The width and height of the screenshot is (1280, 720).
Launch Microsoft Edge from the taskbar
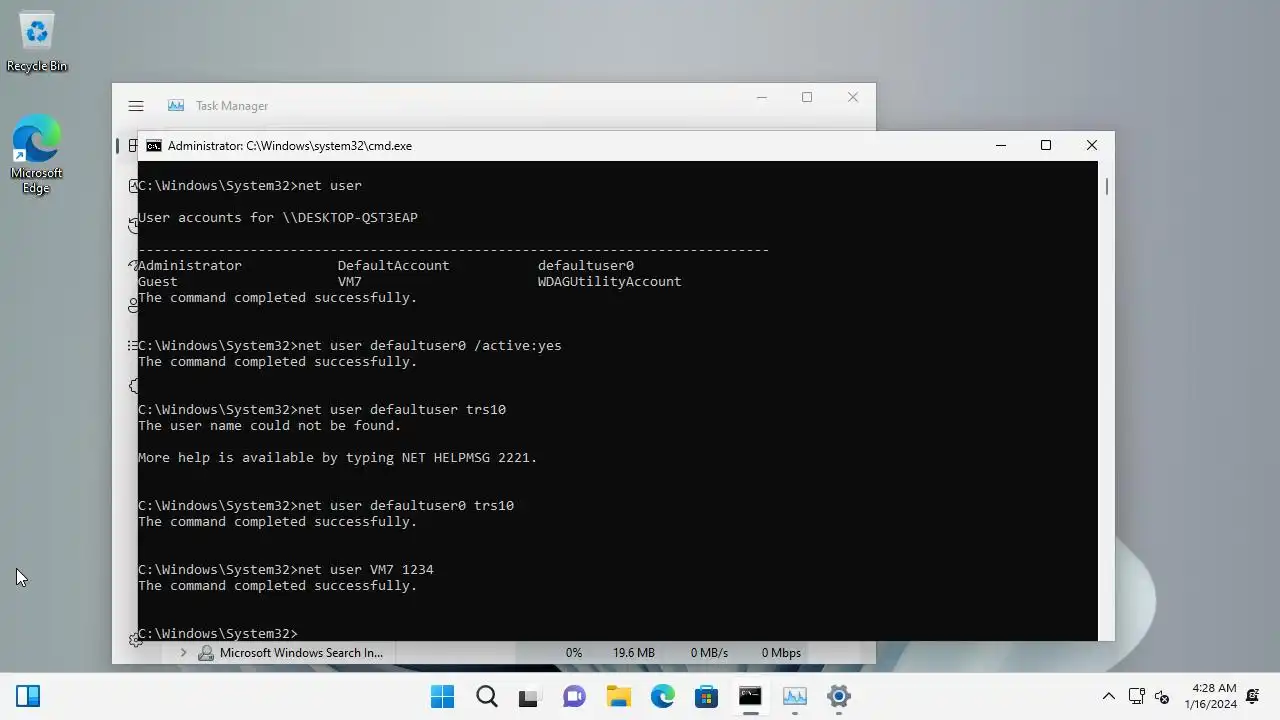[x=663, y=696]
